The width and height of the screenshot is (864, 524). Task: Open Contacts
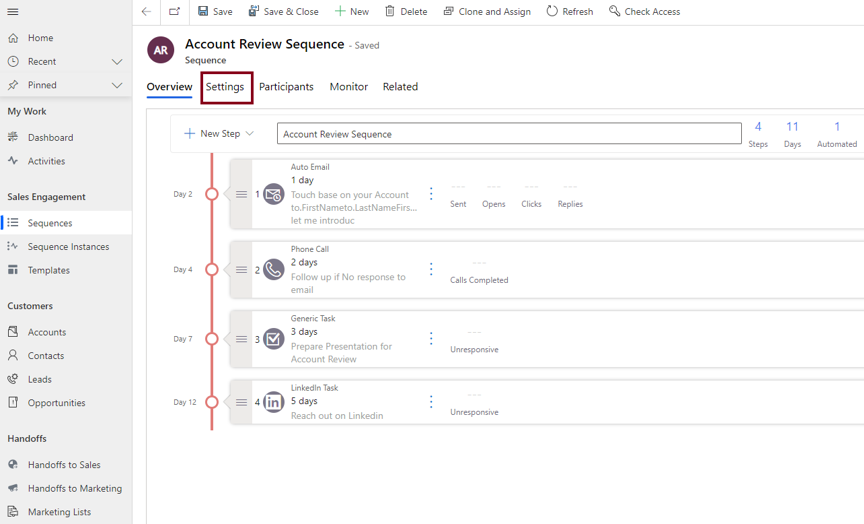click(46, 356)
